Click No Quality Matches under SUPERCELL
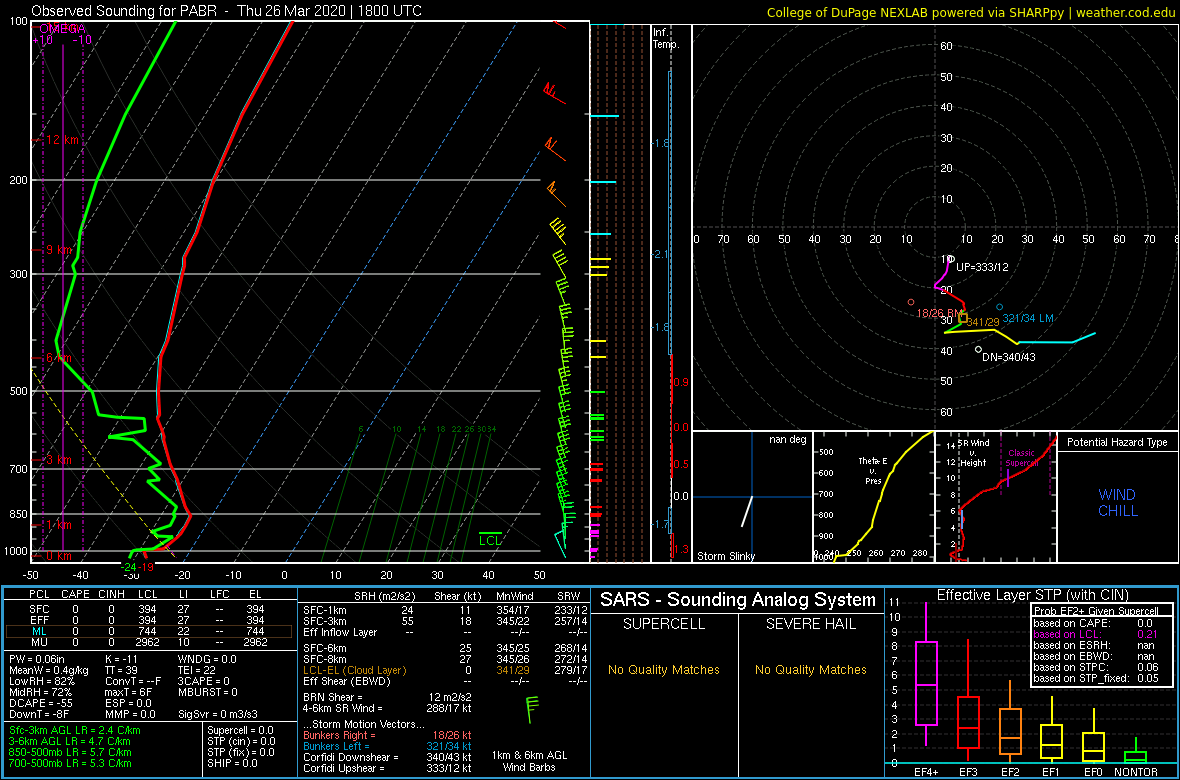 point(663,669)
